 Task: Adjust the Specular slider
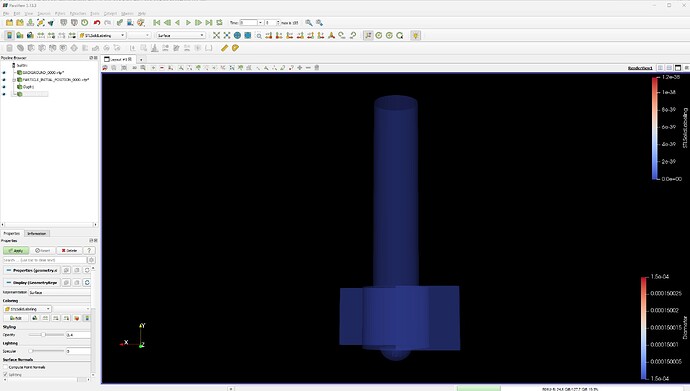[47, 351]
